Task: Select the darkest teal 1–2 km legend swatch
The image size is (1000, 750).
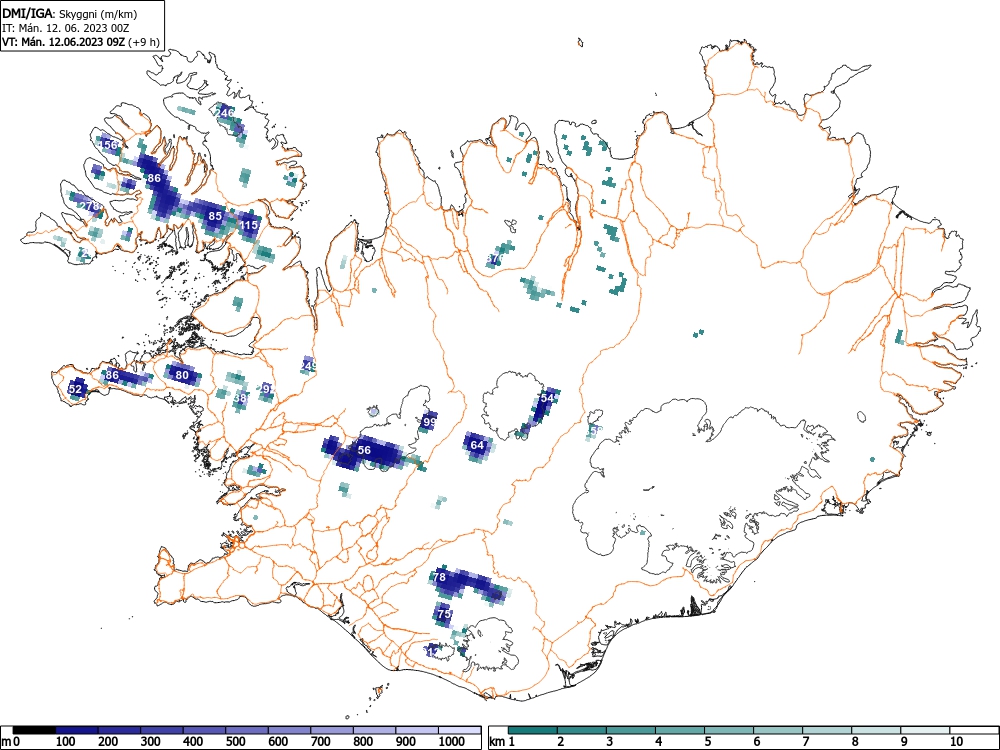Action: (x=533, y=730)
